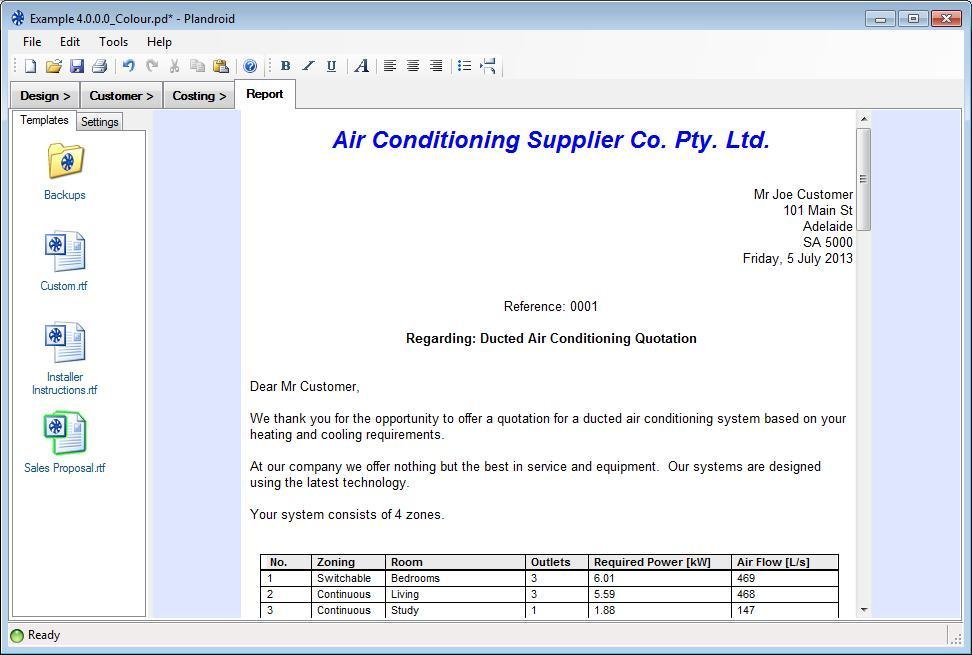Click the Plandroid app icon in title bar
The image size is (972, 655).
[x=18, y=19]
